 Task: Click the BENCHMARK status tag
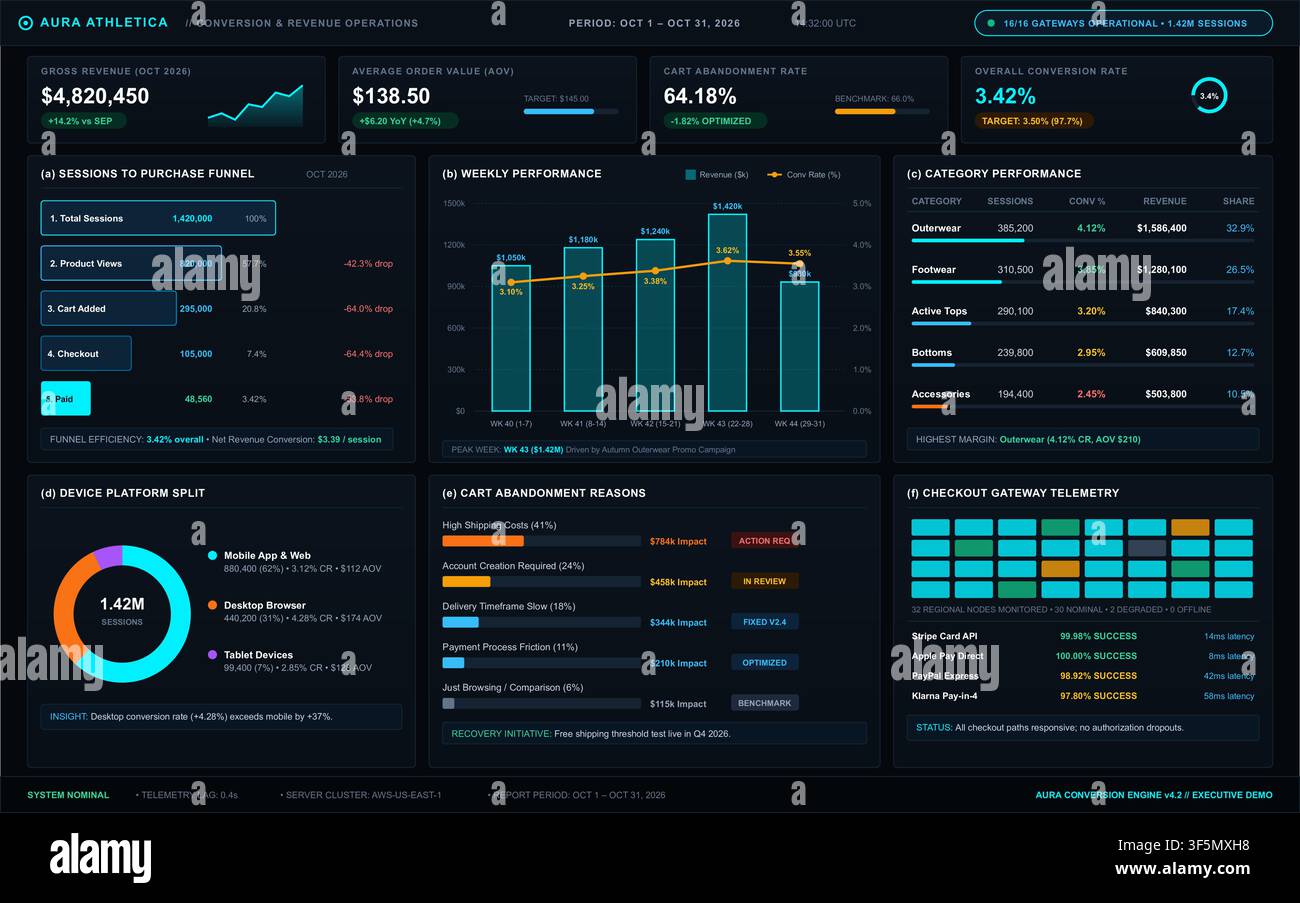[x=765, y=703]
